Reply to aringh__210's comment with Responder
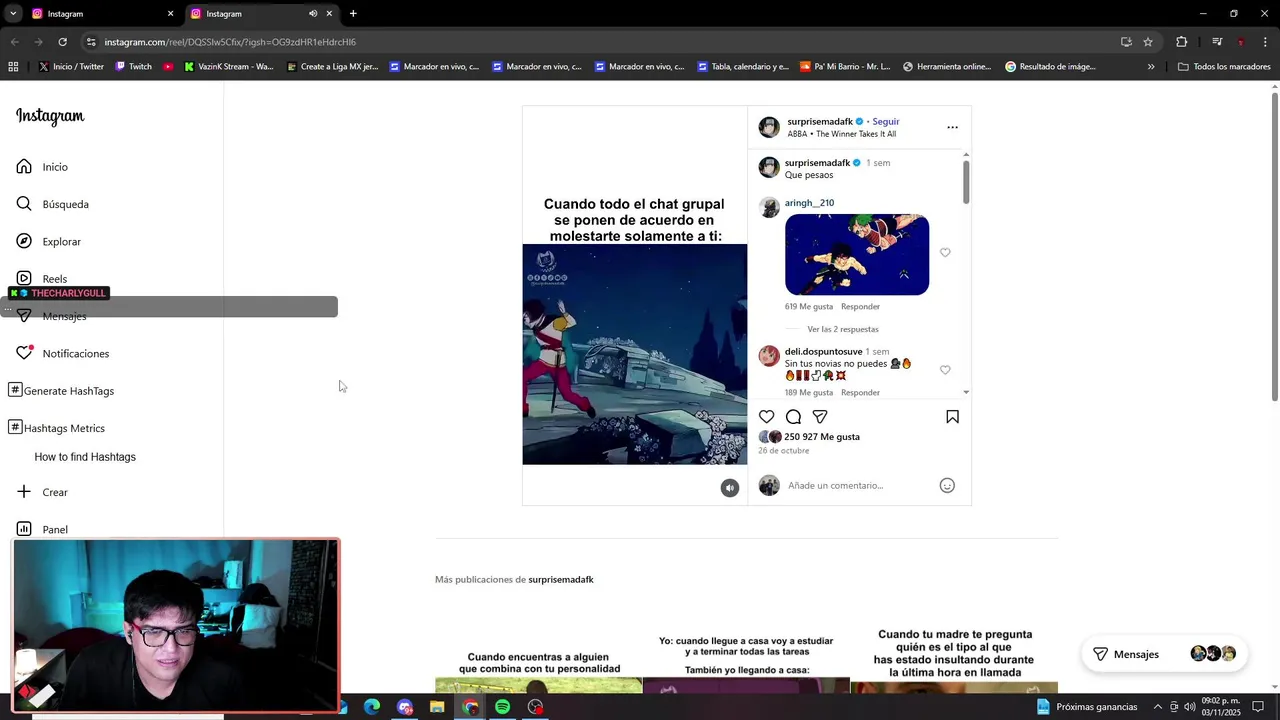The width and height of the screenshot is (1280, 720). tap(860, 307)
